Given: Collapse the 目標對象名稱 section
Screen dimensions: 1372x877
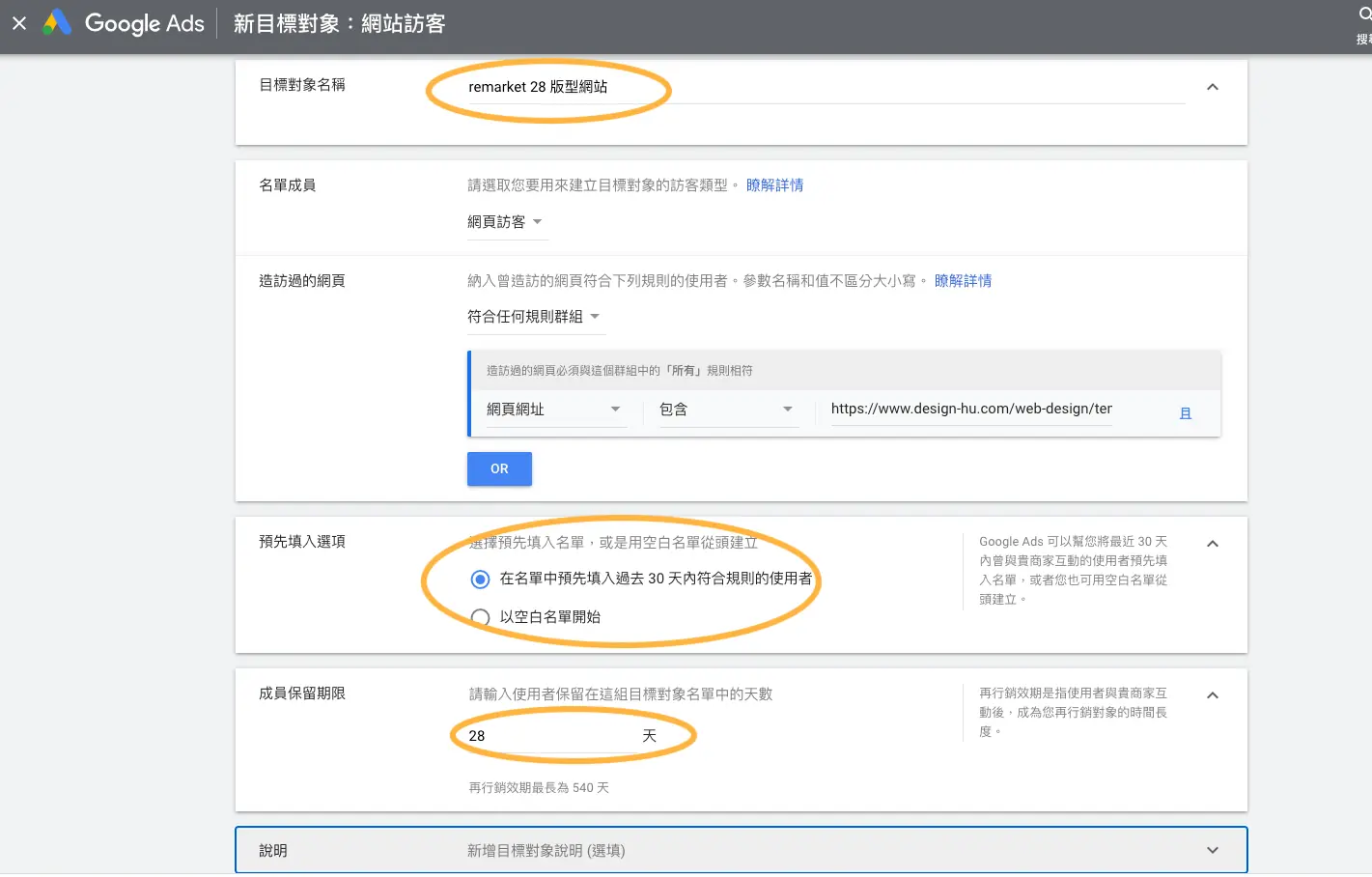Looking at the screenshot, I should tap(1213, 87).
